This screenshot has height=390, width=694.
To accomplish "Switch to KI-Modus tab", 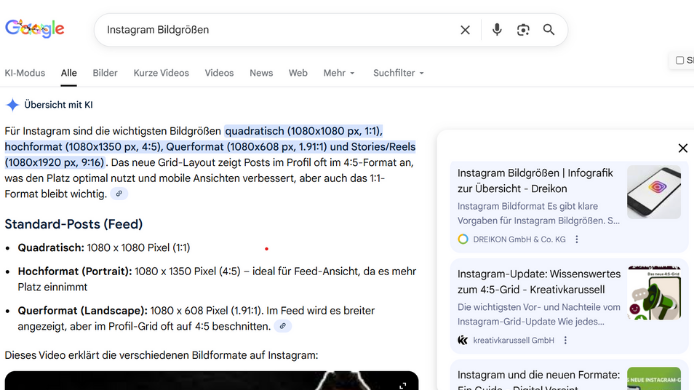I will (x=25, y=73).
